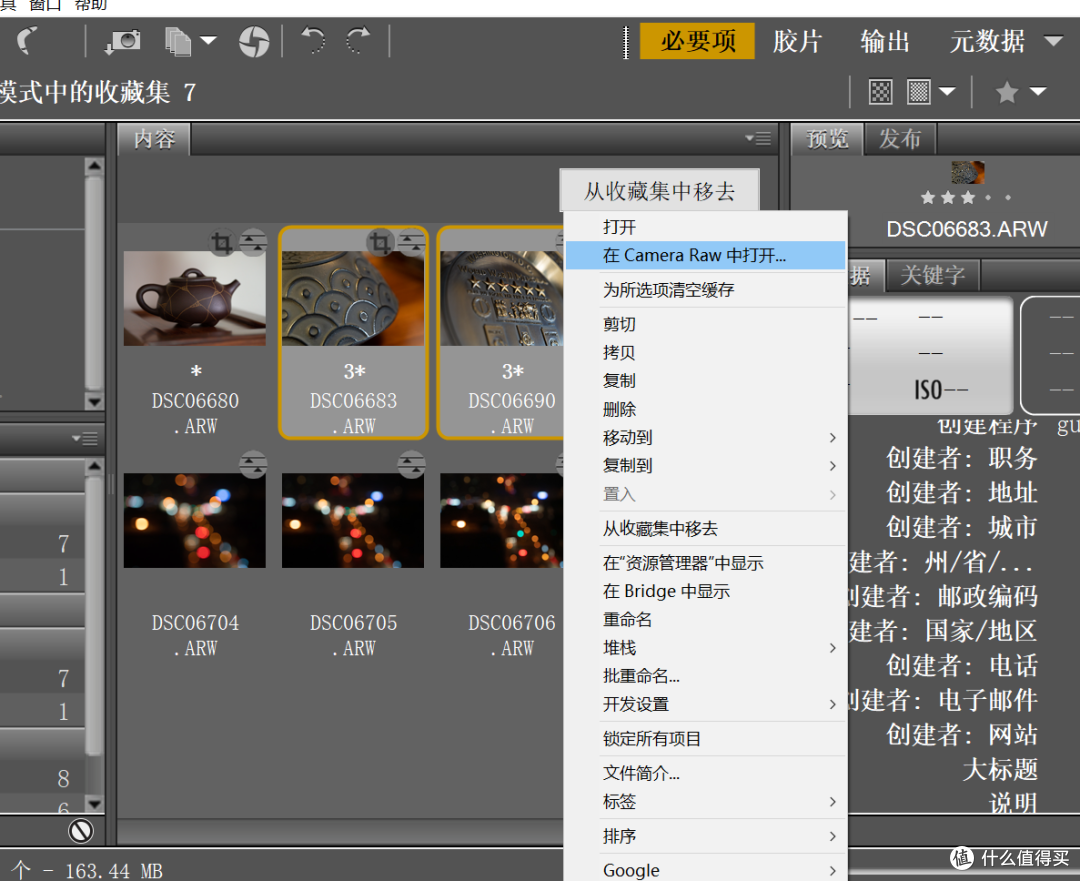1080x881 pixels.
Task: Select 在 Bridge 中显示
Action: coord(705,591)
